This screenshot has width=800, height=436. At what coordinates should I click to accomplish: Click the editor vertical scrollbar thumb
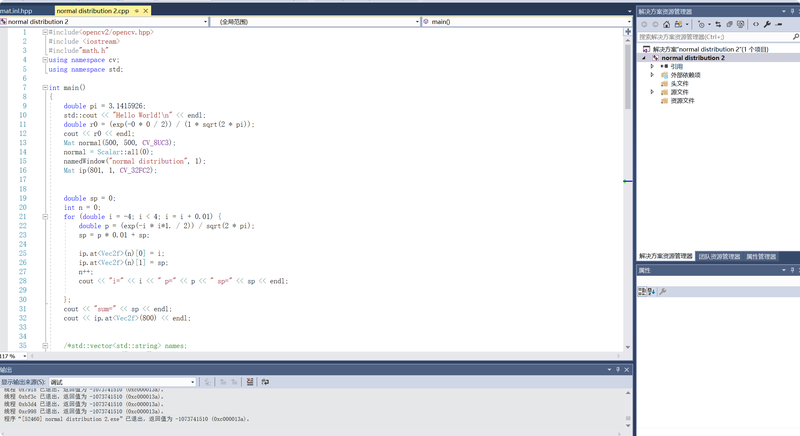pos(628,76)
